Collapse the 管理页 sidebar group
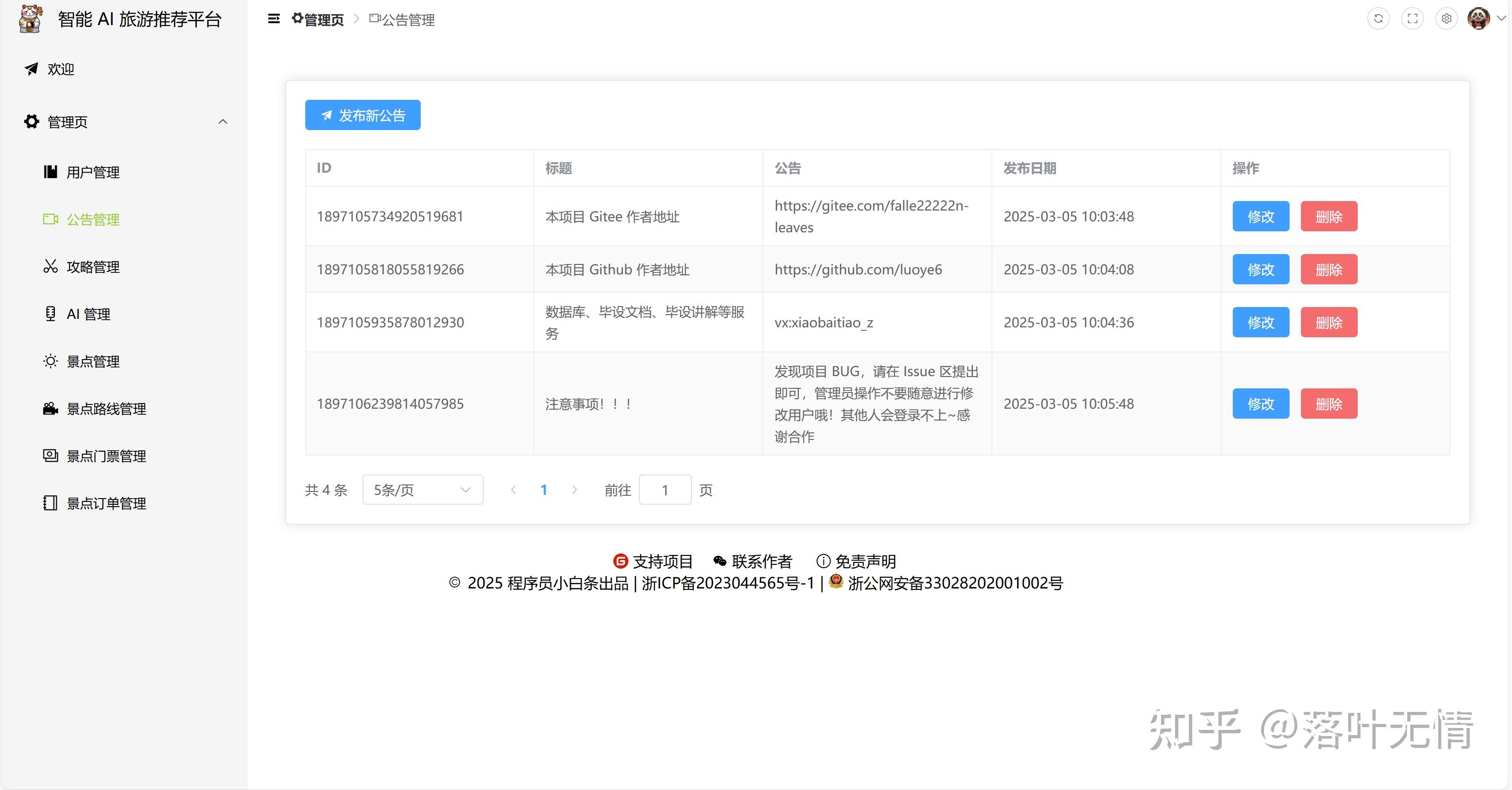The image size is (1512, 790). click(x=222, y=122)
